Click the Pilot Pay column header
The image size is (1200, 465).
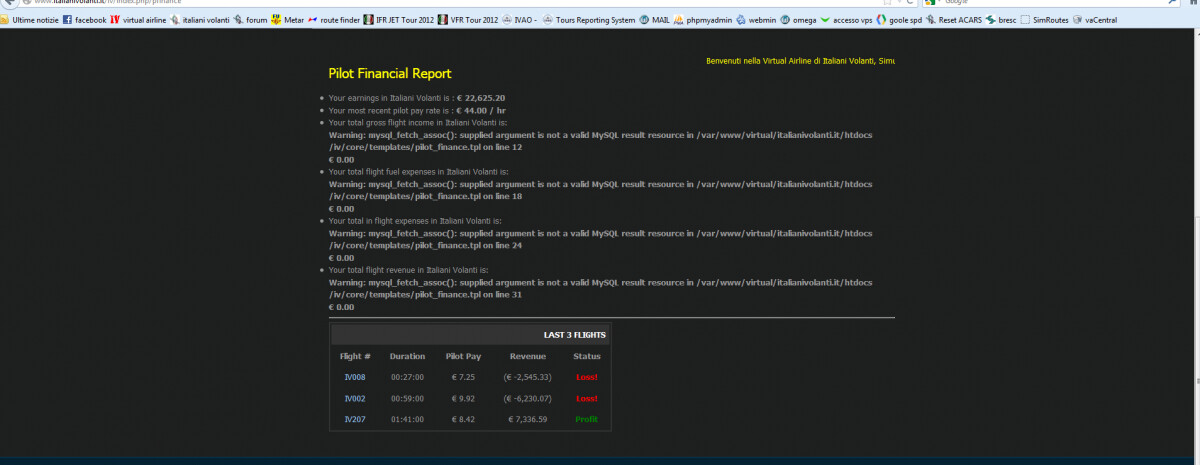463,356
